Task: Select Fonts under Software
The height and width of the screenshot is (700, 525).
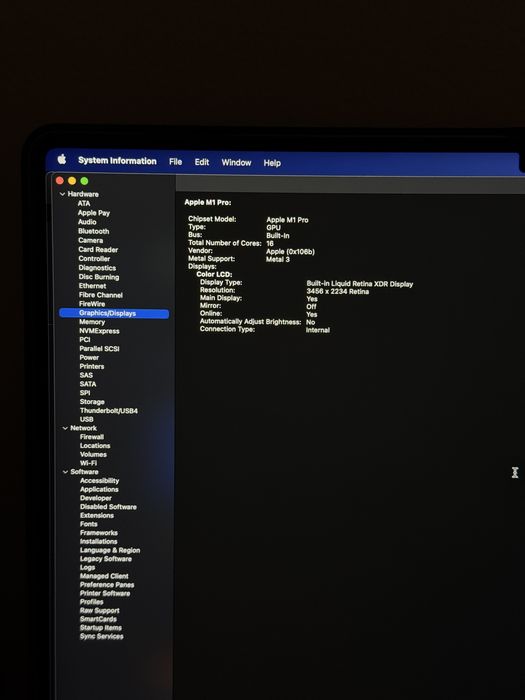Action: point(89,524)
